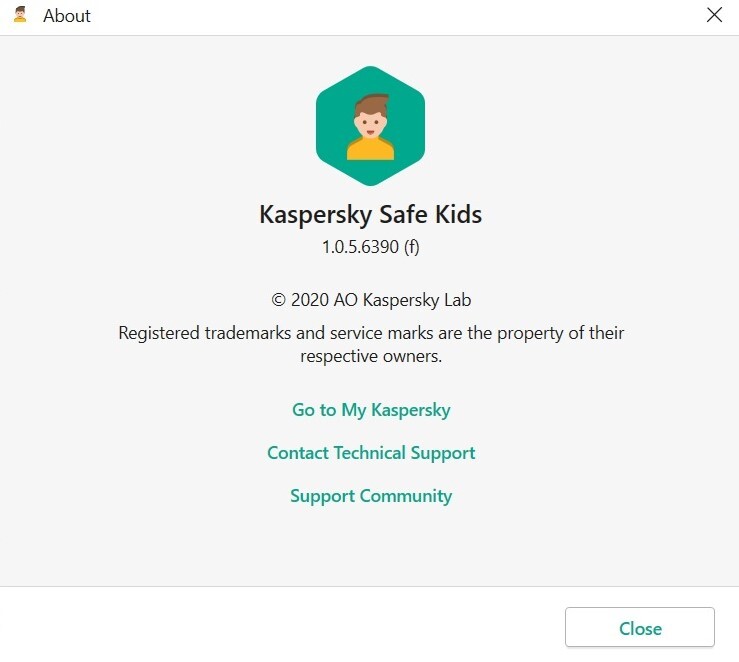Open the Go to My Kaspersky link
The width and height of the screenshot is (739, 662).
pyautogui.click(x=371, y=410)
